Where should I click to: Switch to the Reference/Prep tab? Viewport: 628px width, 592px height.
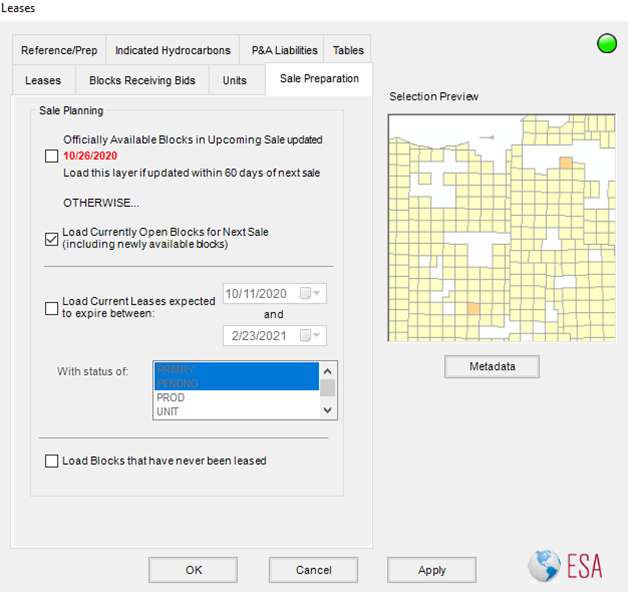point(60,50)
